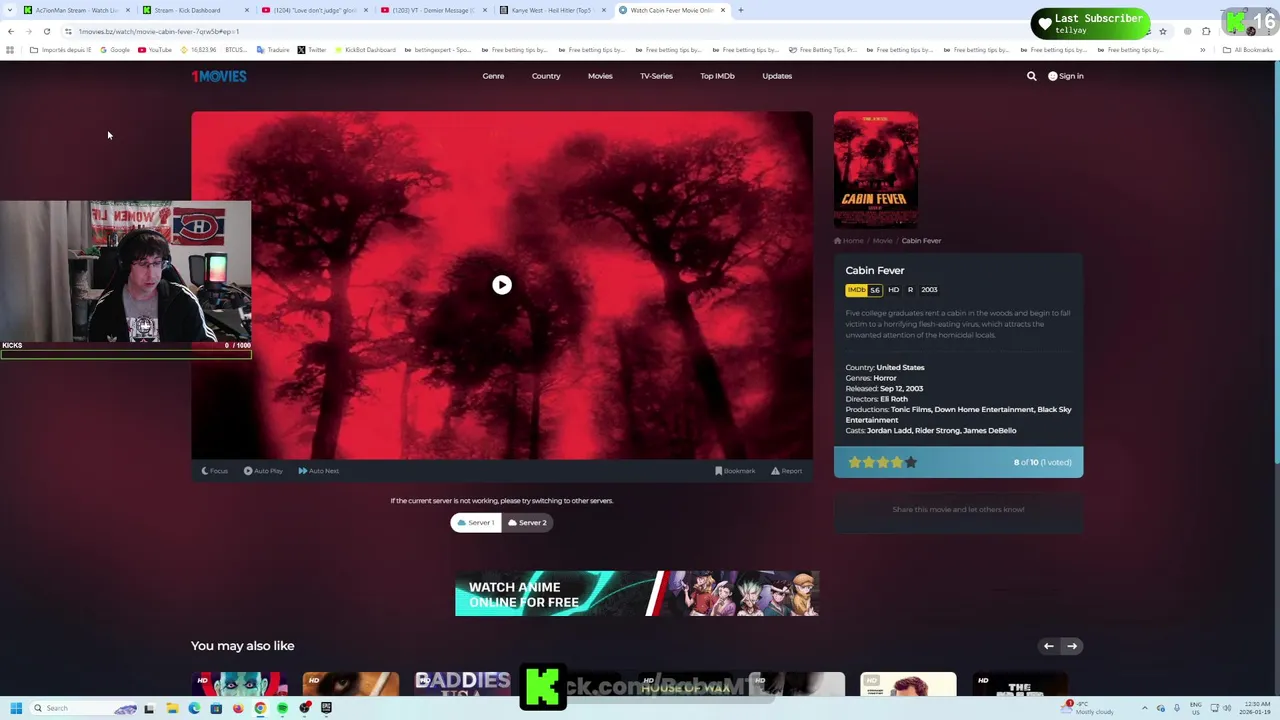Screen dimensions: 1280x720
Task: Go to TV-Series section
Action: (x=656, y=76)
